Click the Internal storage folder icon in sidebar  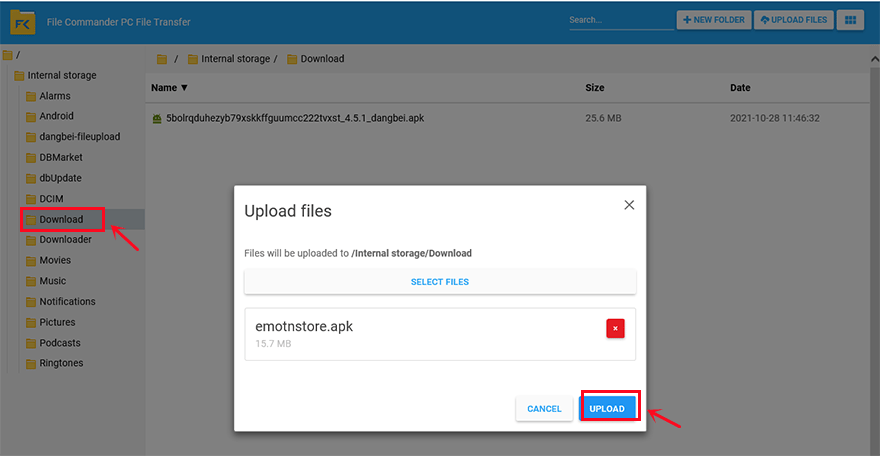click(x=19, y=76)
